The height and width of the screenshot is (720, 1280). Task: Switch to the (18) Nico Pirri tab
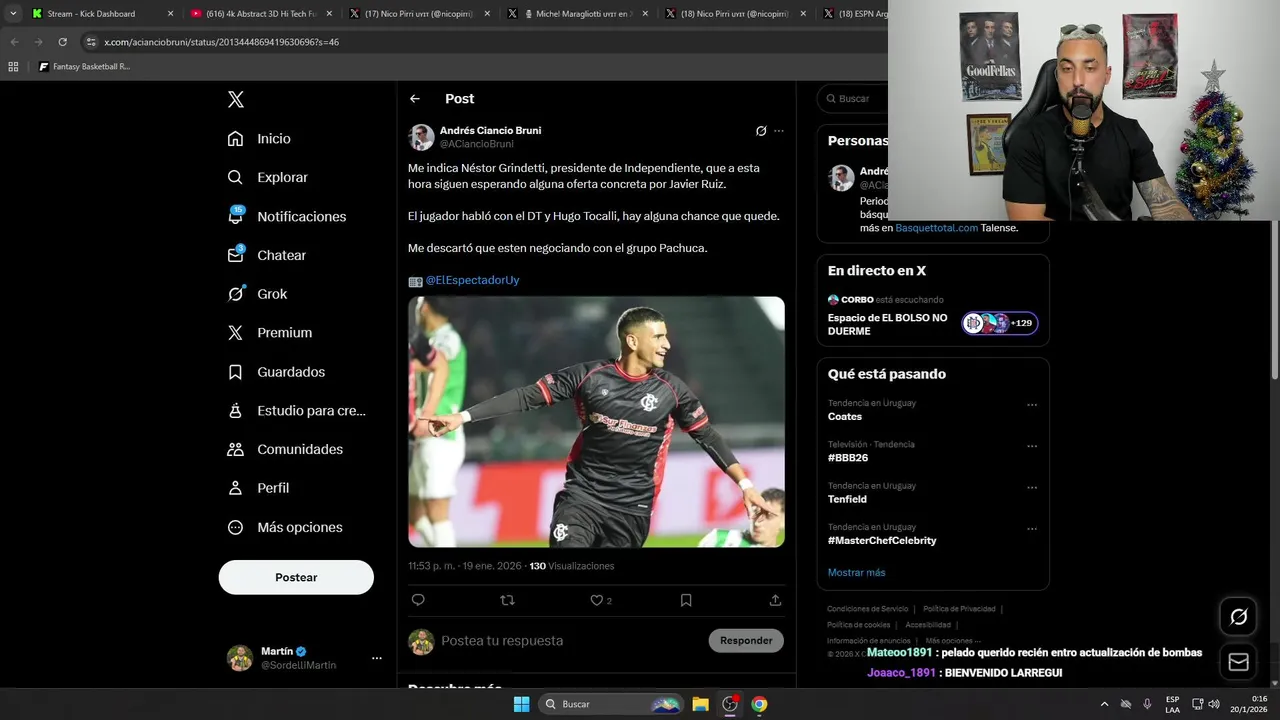(737, 14)
